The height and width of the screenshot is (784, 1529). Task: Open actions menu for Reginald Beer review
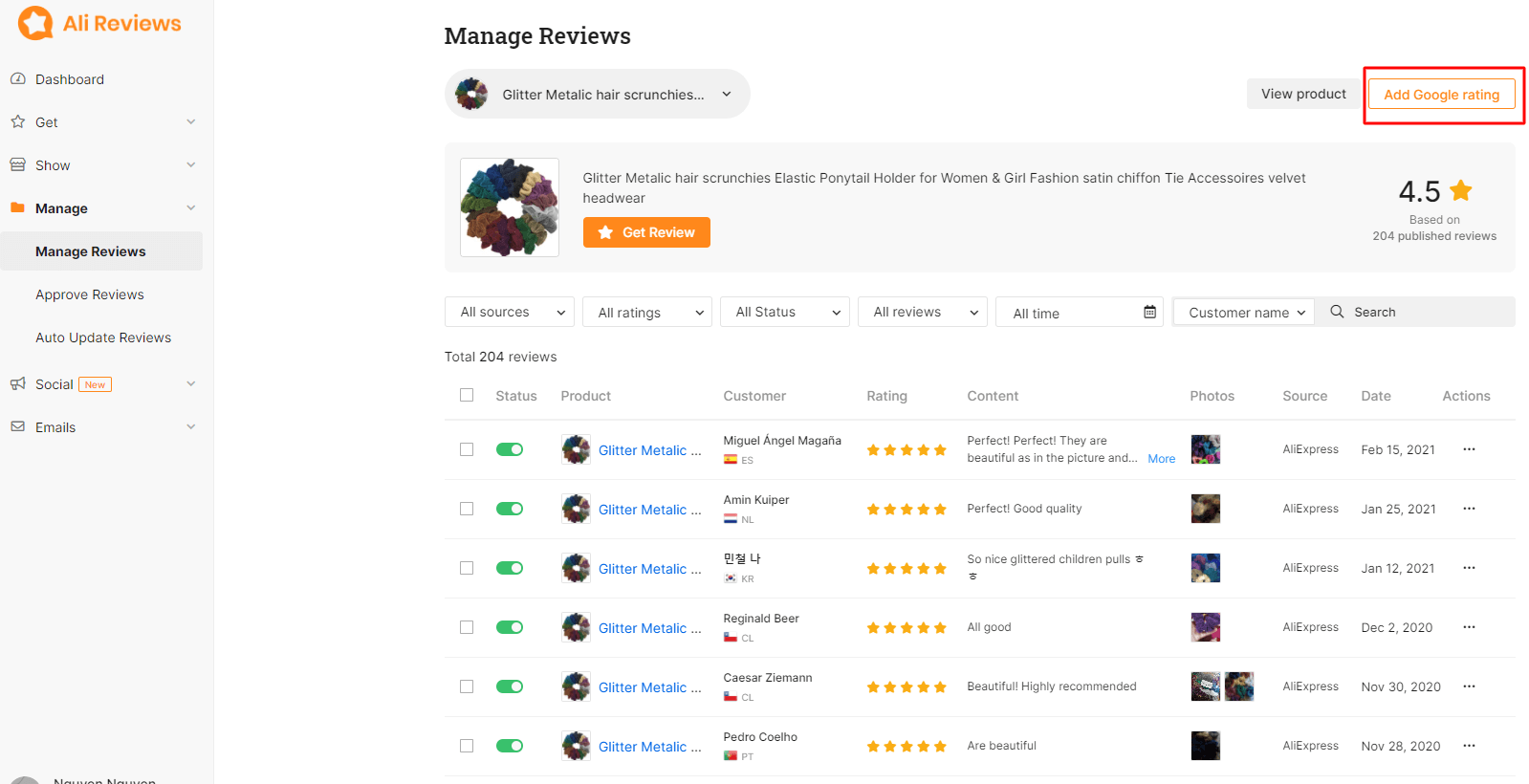tap(1469, 627)
